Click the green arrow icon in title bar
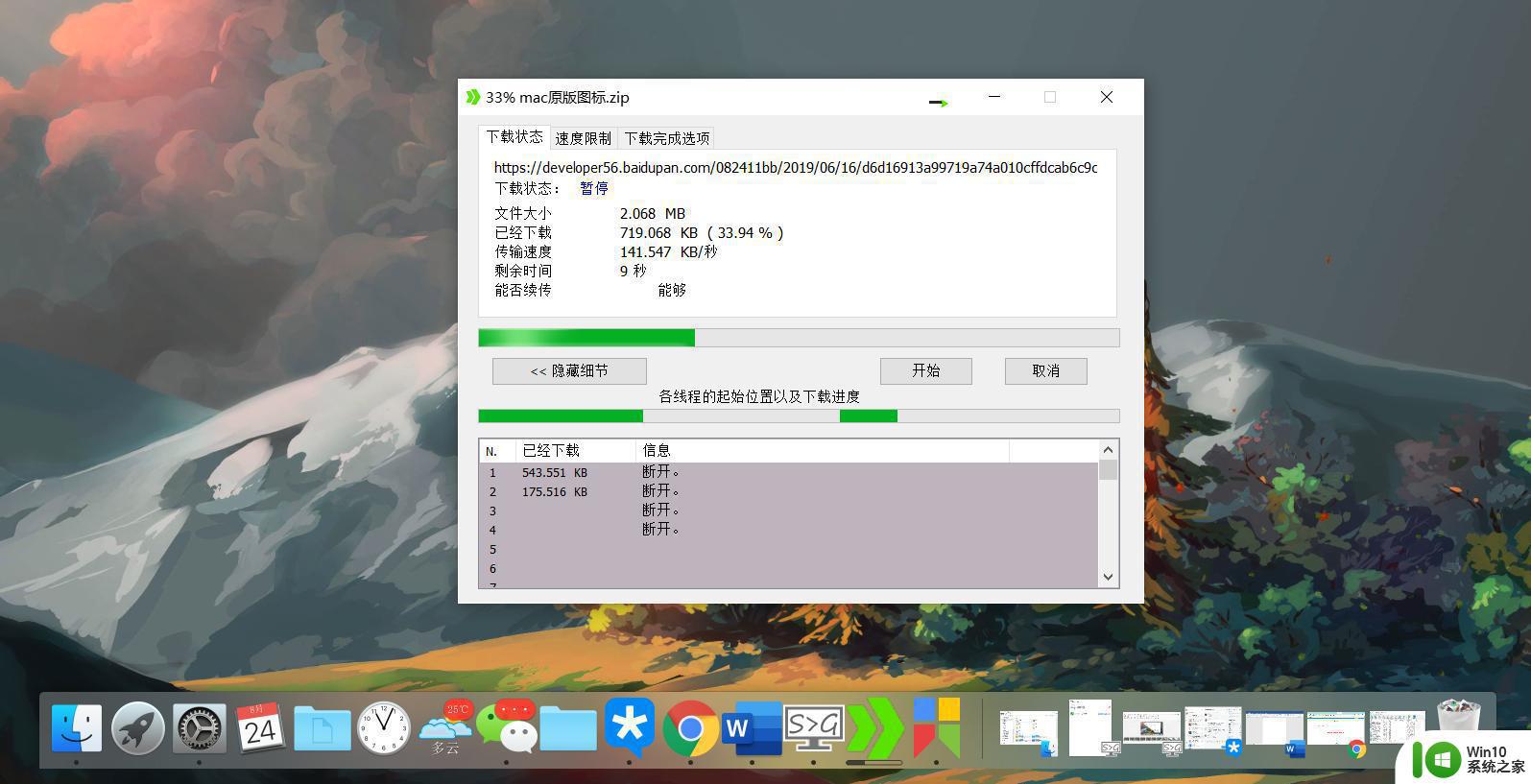Screen dimensions: 1531x784 tap(939, 102)
